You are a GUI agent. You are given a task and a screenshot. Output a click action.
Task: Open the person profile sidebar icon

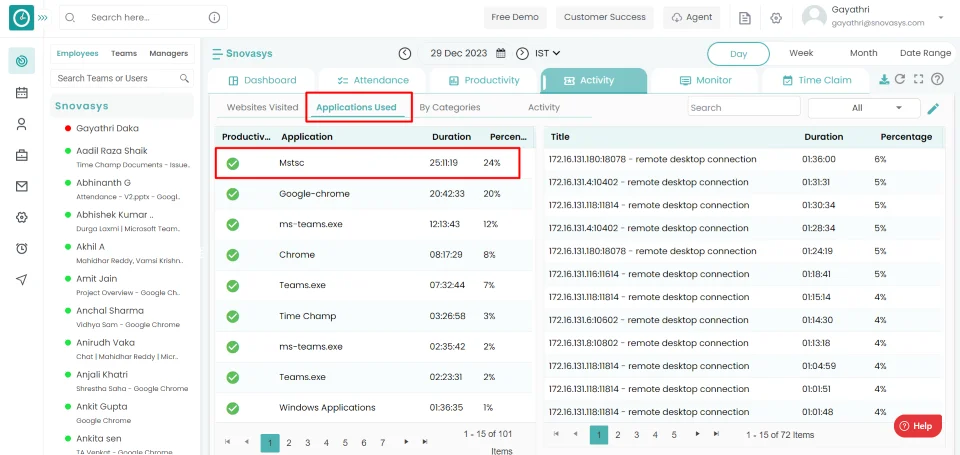pyautogui.click(x=21, y=124)
